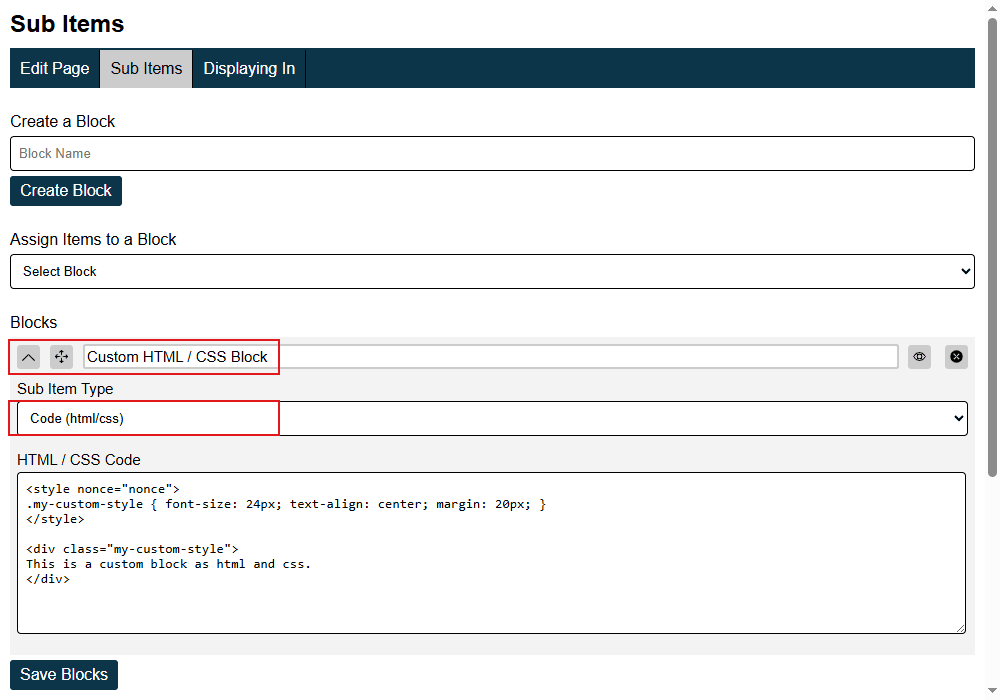1000x700 pixels.
Task: Click inside the HTML / CSS Code textarea
Action: pos(491,553)
